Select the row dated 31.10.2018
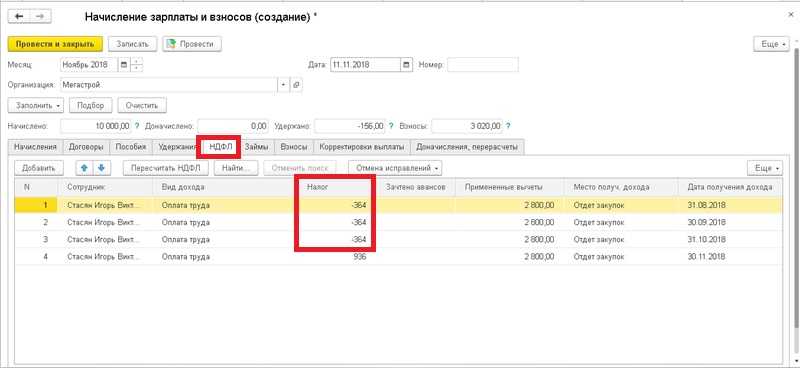This screenshot has height=368, width=800. click(x=398, y=239)
